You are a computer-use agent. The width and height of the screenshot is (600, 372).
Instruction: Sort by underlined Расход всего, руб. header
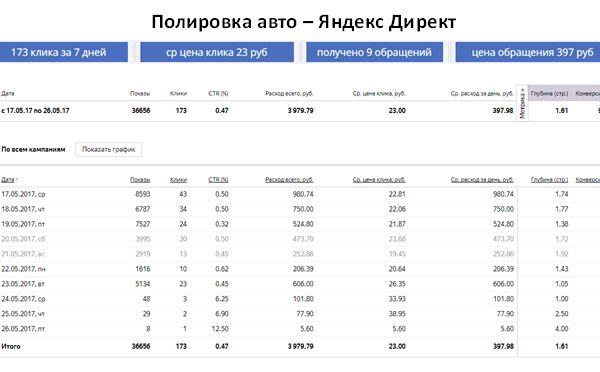(x=289, y=179)
